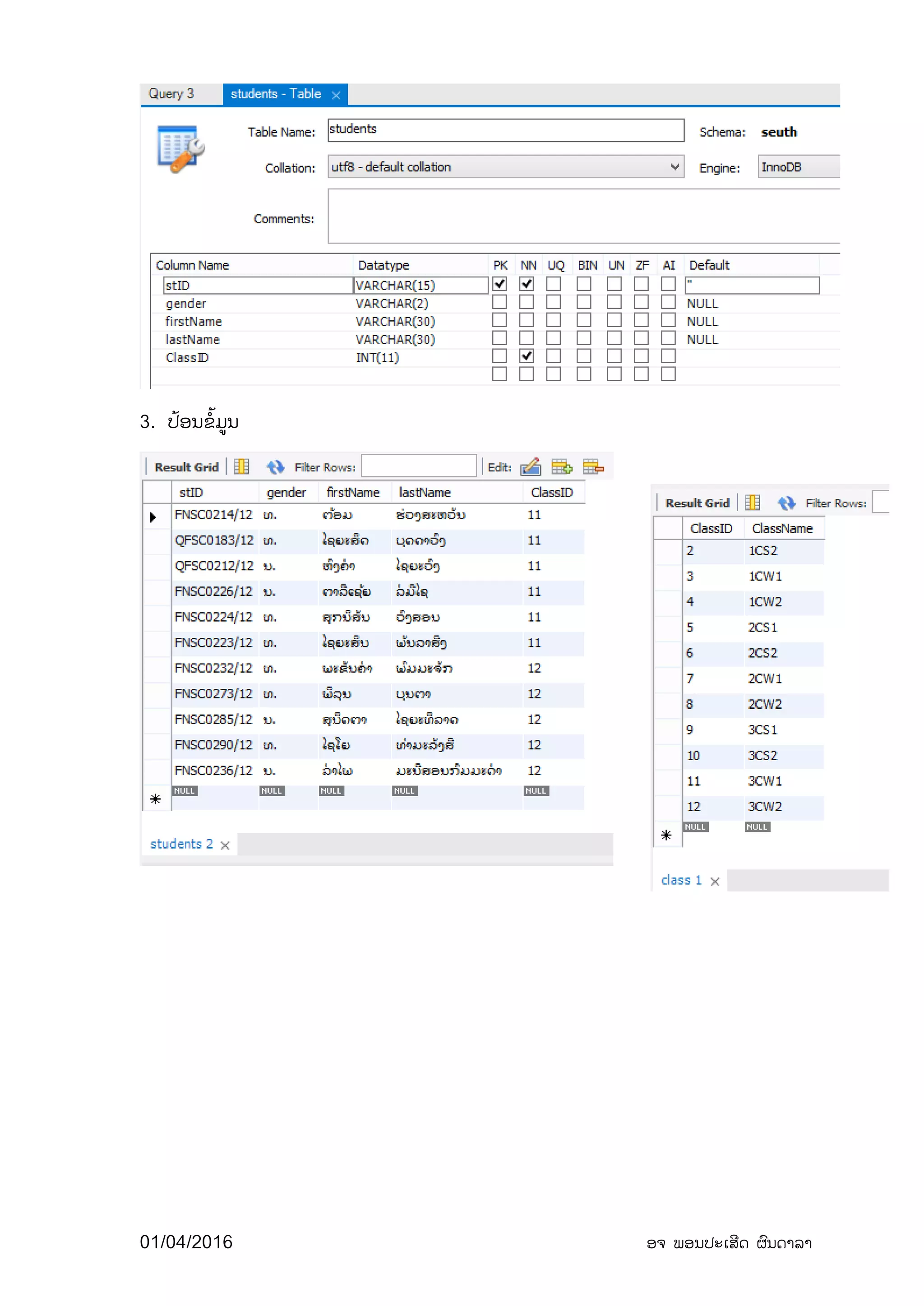Select the lastName column row in editor
The image size is (924, 1306).
pos(494,340)
